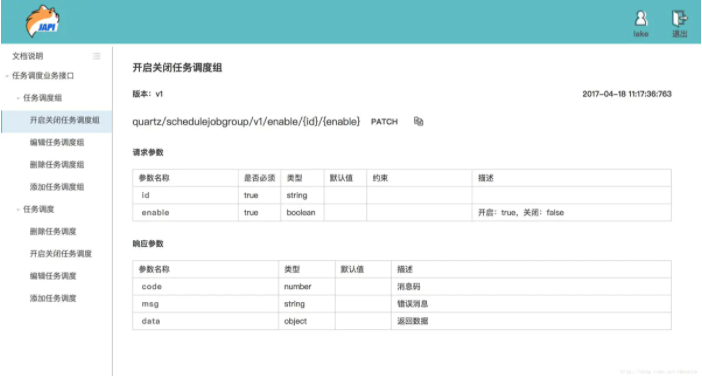The image size is (702, 383).
Task: Click the 请求参数 section heading
Action: click(x=148, y=153)
